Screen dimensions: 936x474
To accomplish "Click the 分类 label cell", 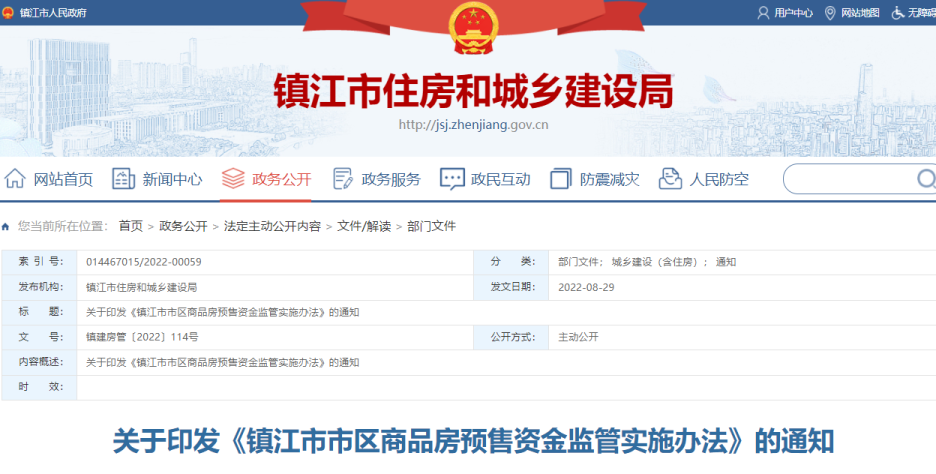I will tap(511, 262).
